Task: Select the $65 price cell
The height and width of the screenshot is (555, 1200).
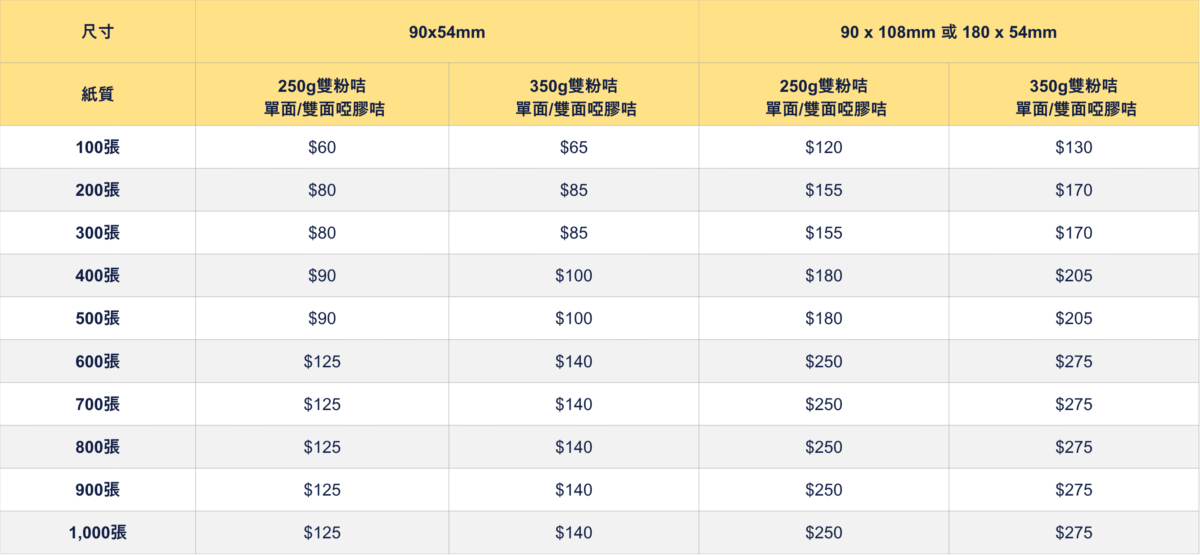Action: (x=573, y=148)
